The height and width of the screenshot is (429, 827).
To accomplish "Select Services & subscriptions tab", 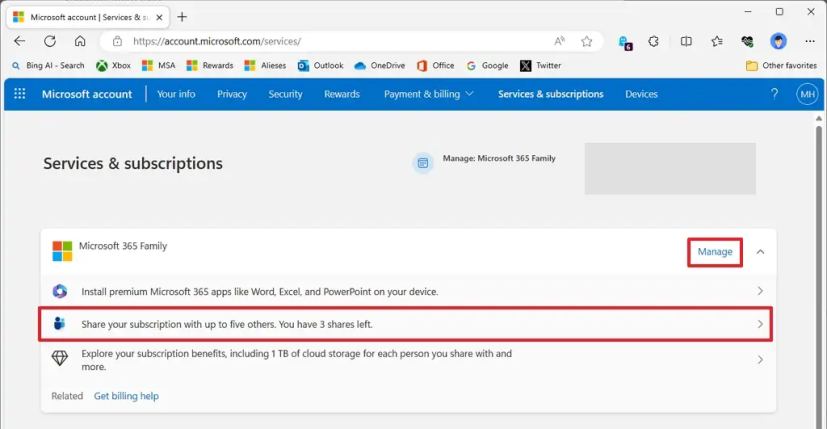I will tap(551, 94).
